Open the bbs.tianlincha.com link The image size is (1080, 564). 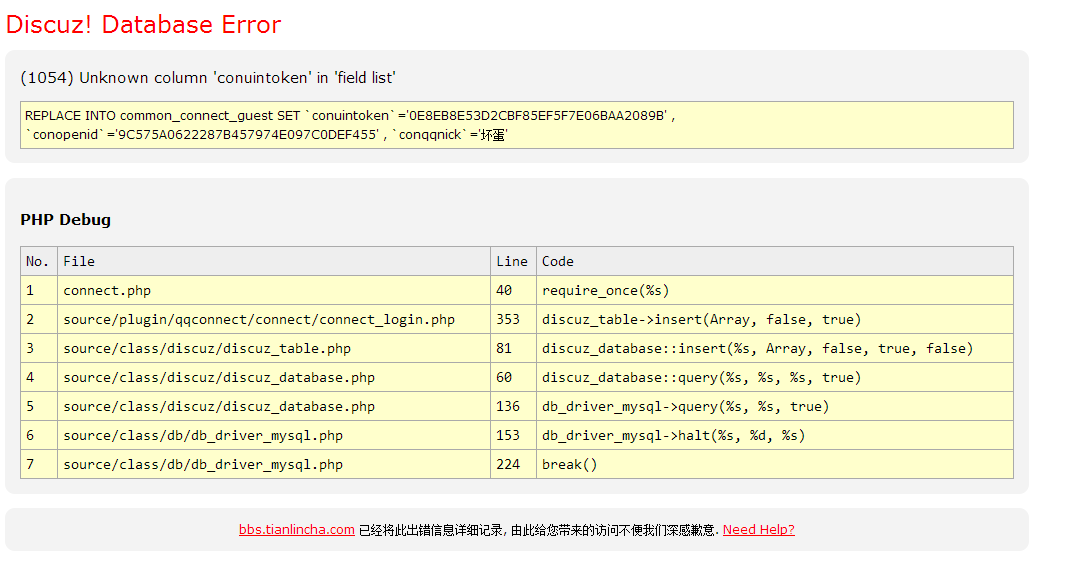pyautogui.click(x=296, y=530)
